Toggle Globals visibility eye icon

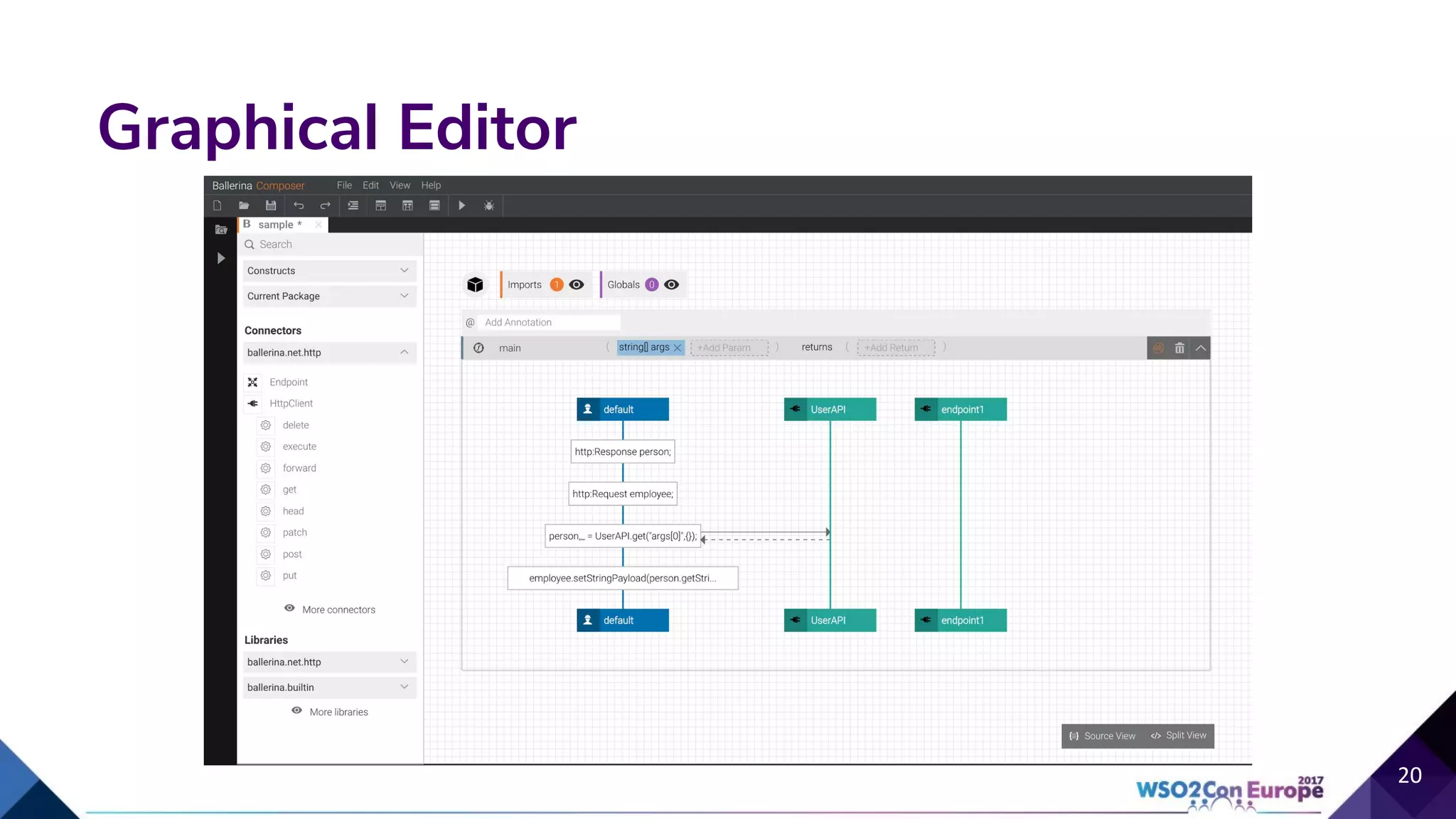pos(671,284)
